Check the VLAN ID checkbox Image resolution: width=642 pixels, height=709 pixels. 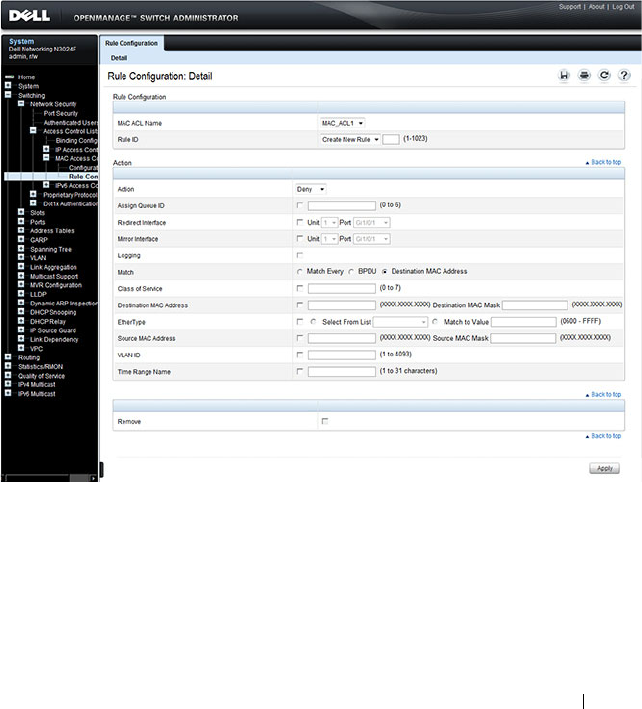pyautogui.click(x=299, y=354)
